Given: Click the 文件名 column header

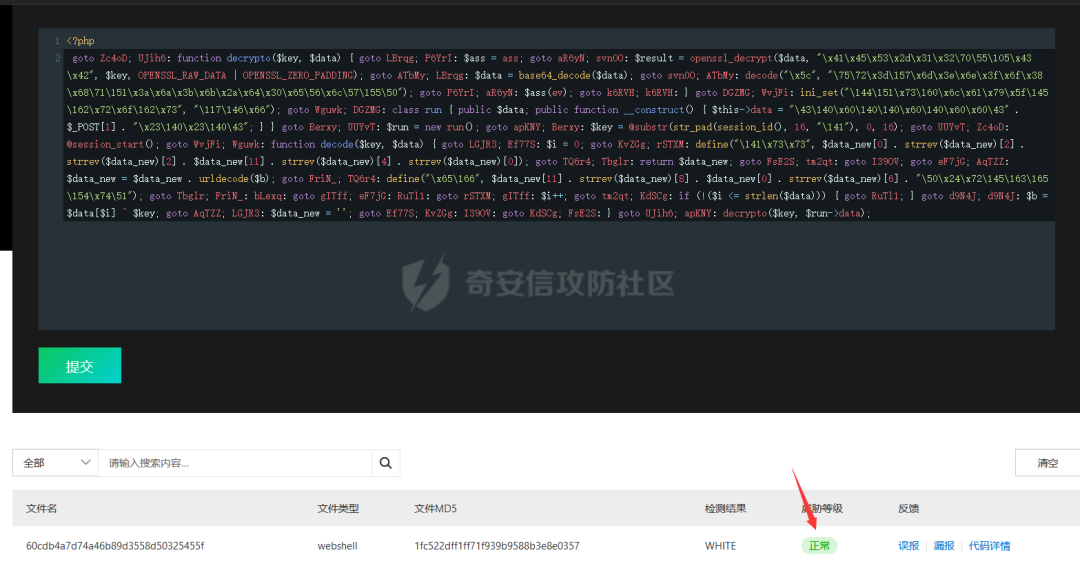Looking at the screenshot, I should (x=41, y=508).
